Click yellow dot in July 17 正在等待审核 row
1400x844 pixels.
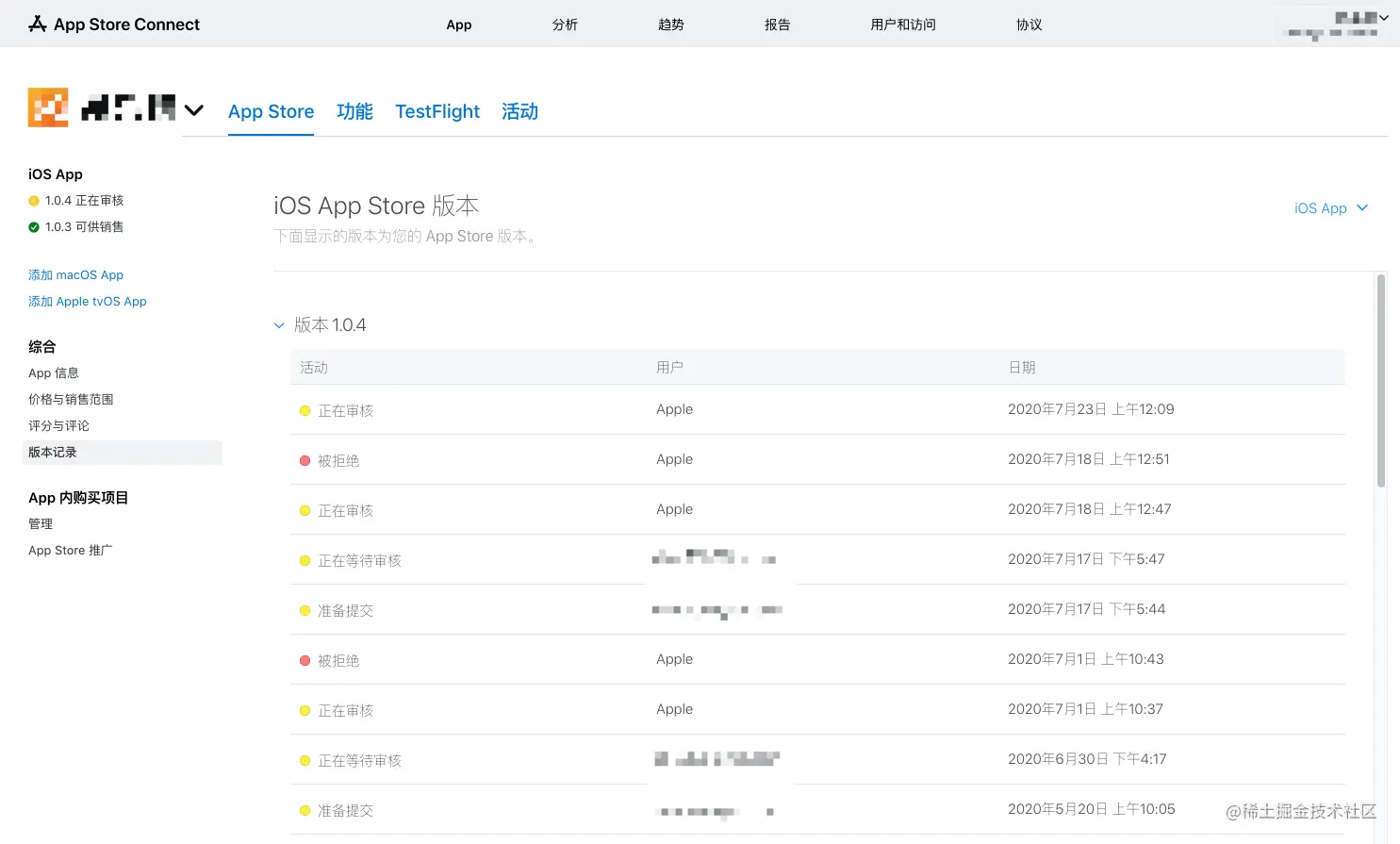(305, 561)
